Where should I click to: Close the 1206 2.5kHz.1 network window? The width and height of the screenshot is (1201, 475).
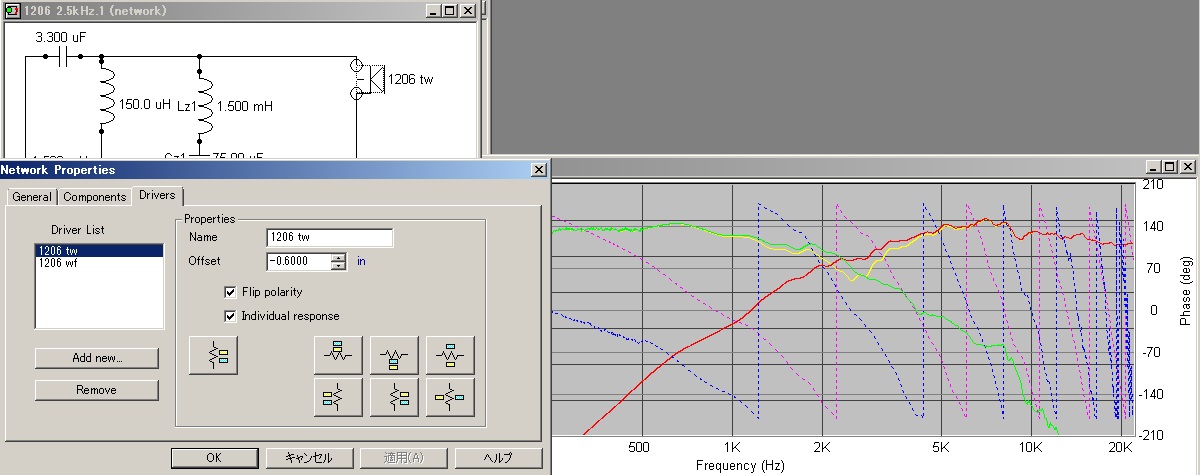coord(467,11)
